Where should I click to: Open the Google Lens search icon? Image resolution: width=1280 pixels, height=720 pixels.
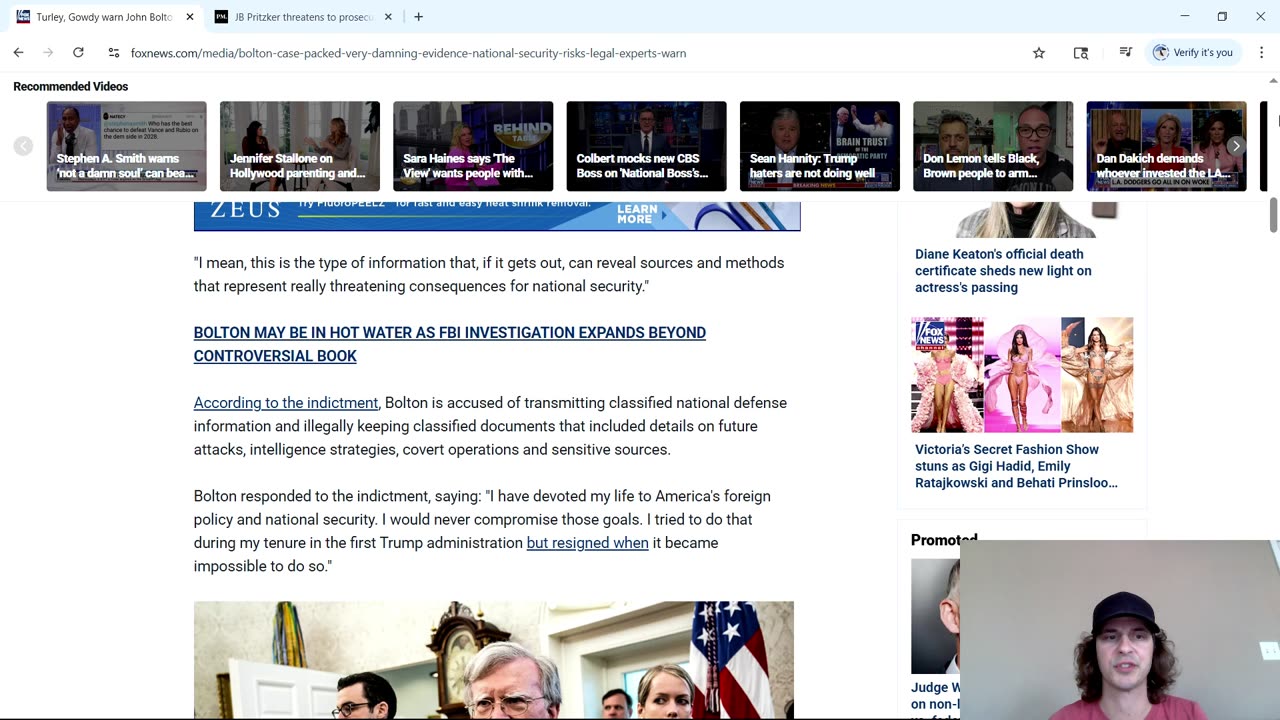tap(1081, 53)
